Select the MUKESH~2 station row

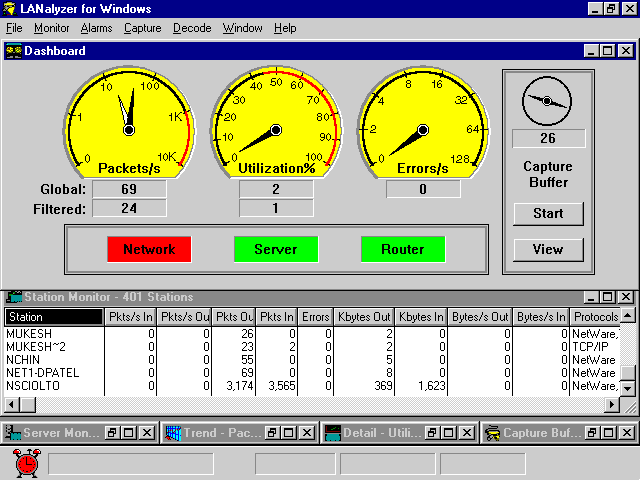point(312,347)
